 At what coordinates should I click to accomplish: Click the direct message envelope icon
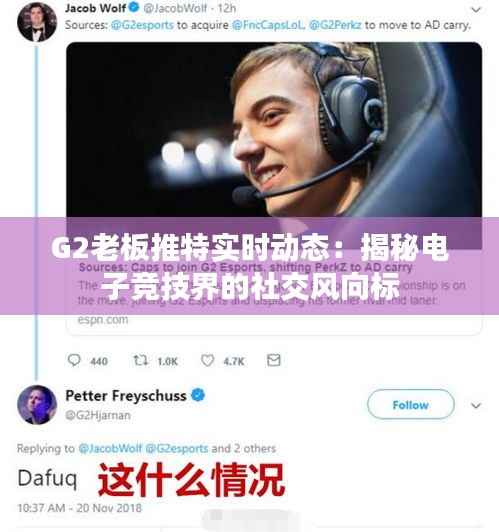pos(273,360)
